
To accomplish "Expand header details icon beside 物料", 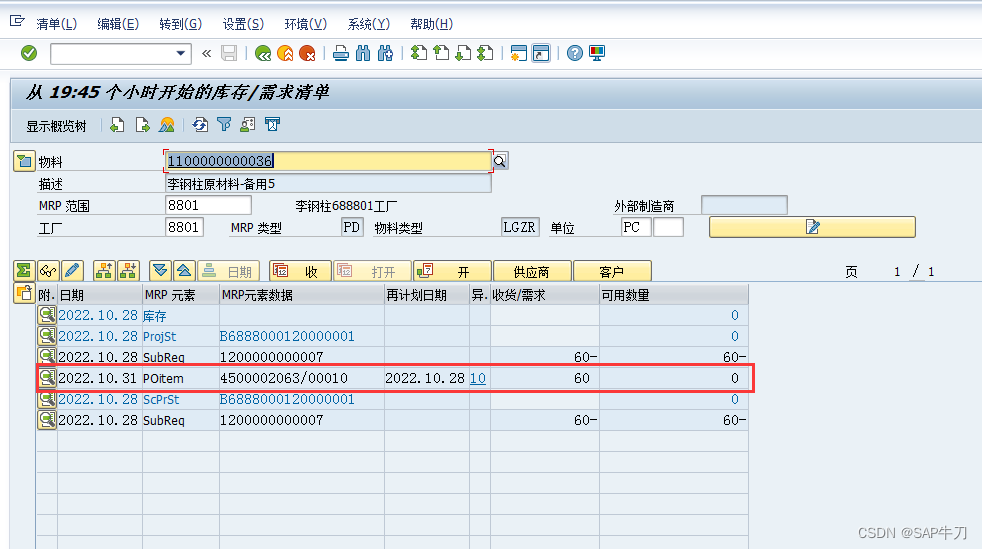I will [24, 162].
